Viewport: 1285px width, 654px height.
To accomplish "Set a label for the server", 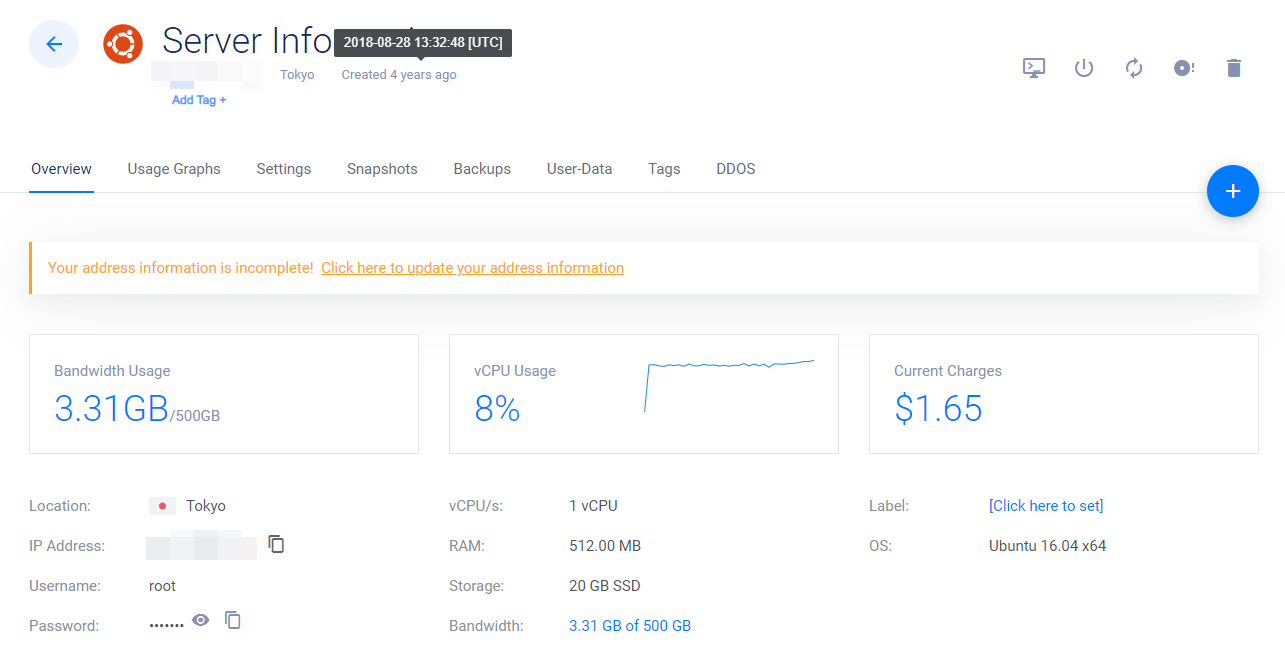I will tap(1045, 505).
